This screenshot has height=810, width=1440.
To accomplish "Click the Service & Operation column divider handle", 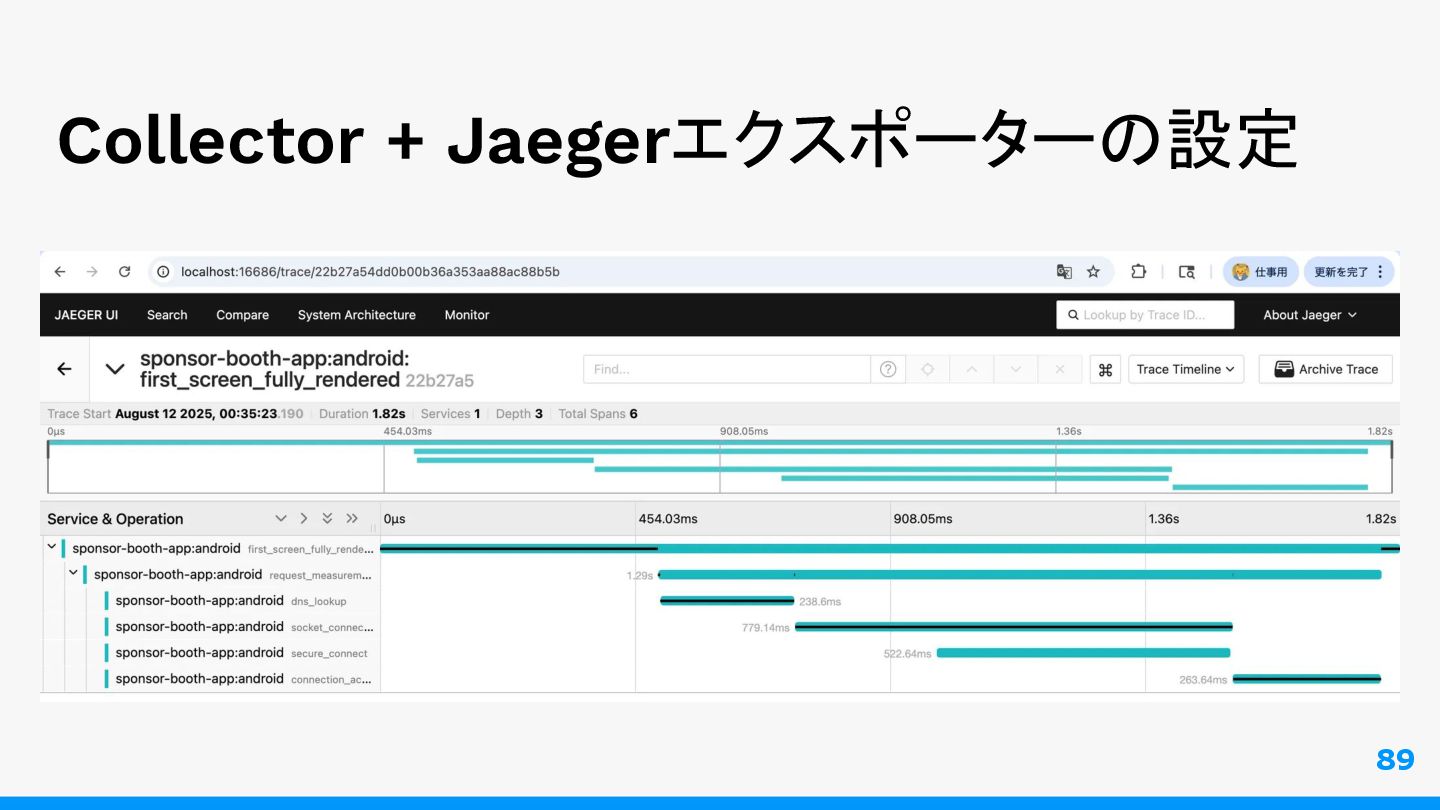I will [373, 528].
